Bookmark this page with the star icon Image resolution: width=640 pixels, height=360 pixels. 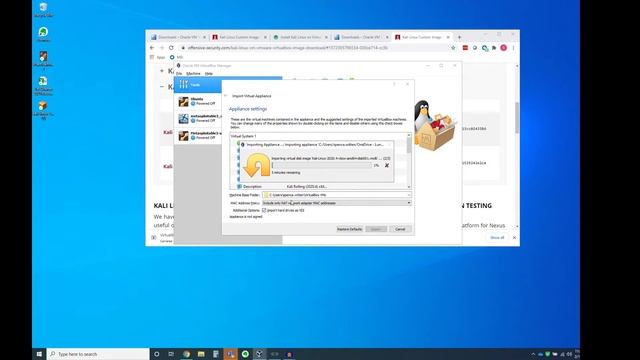453,48
